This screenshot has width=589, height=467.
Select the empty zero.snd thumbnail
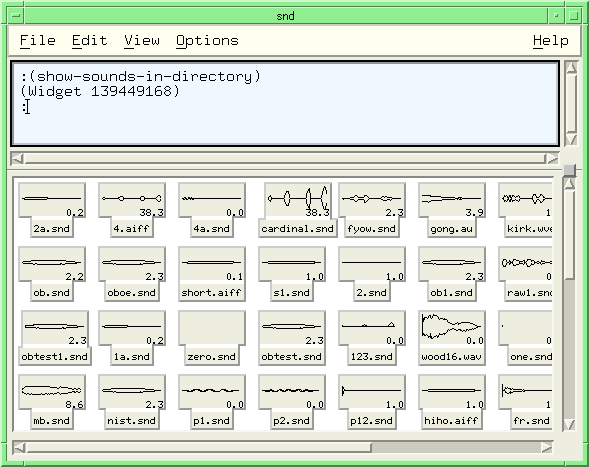click(x=212, y=328)
